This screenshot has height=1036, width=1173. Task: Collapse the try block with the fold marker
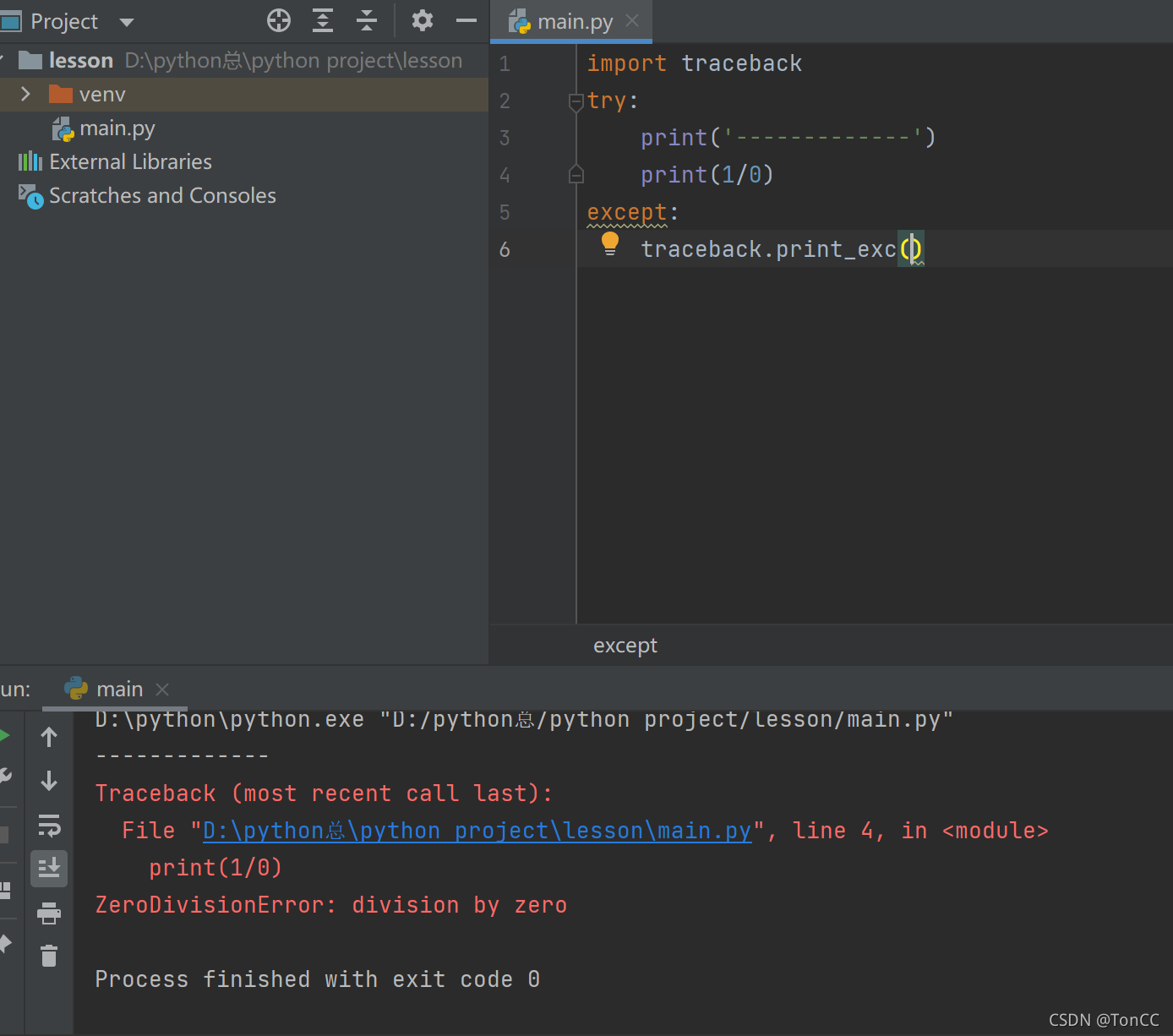(576, 102)
